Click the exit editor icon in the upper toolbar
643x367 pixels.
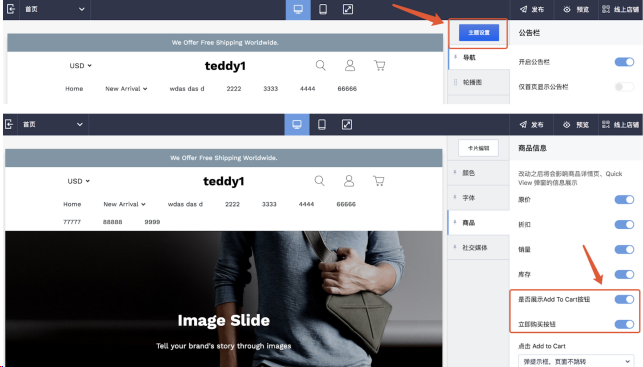[11, 9]
